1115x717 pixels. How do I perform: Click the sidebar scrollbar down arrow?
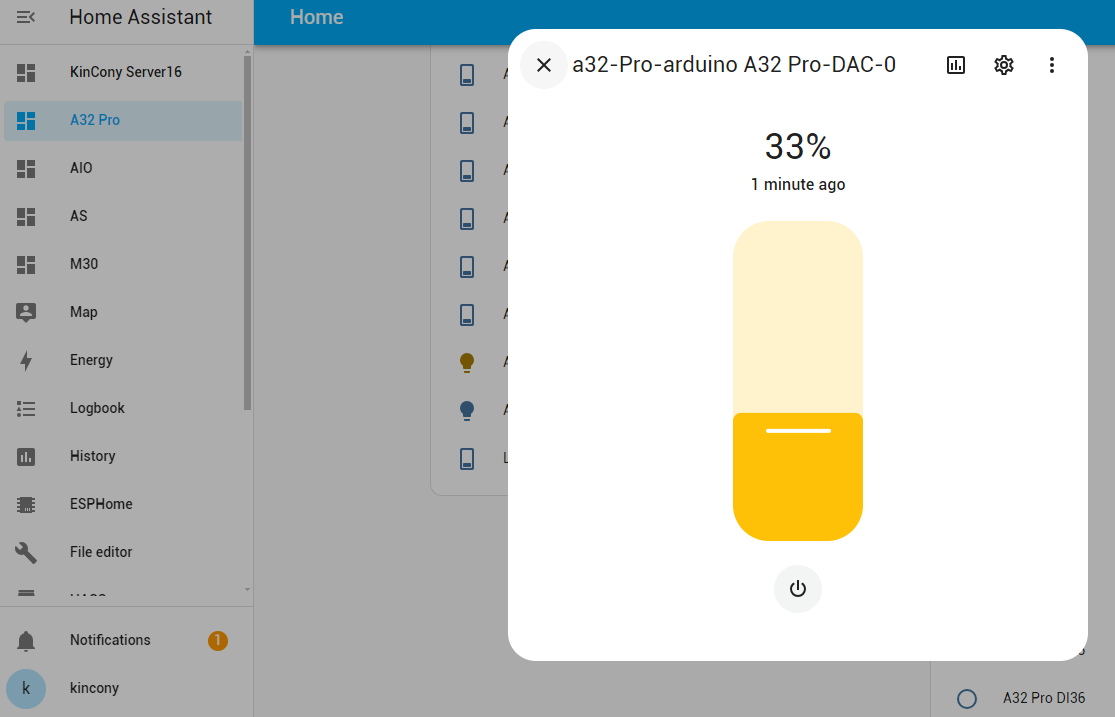pos(247,590)
